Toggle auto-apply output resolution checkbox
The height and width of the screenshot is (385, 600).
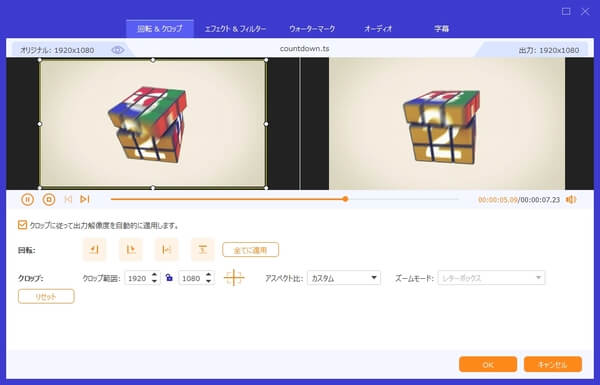coord(22,225)
